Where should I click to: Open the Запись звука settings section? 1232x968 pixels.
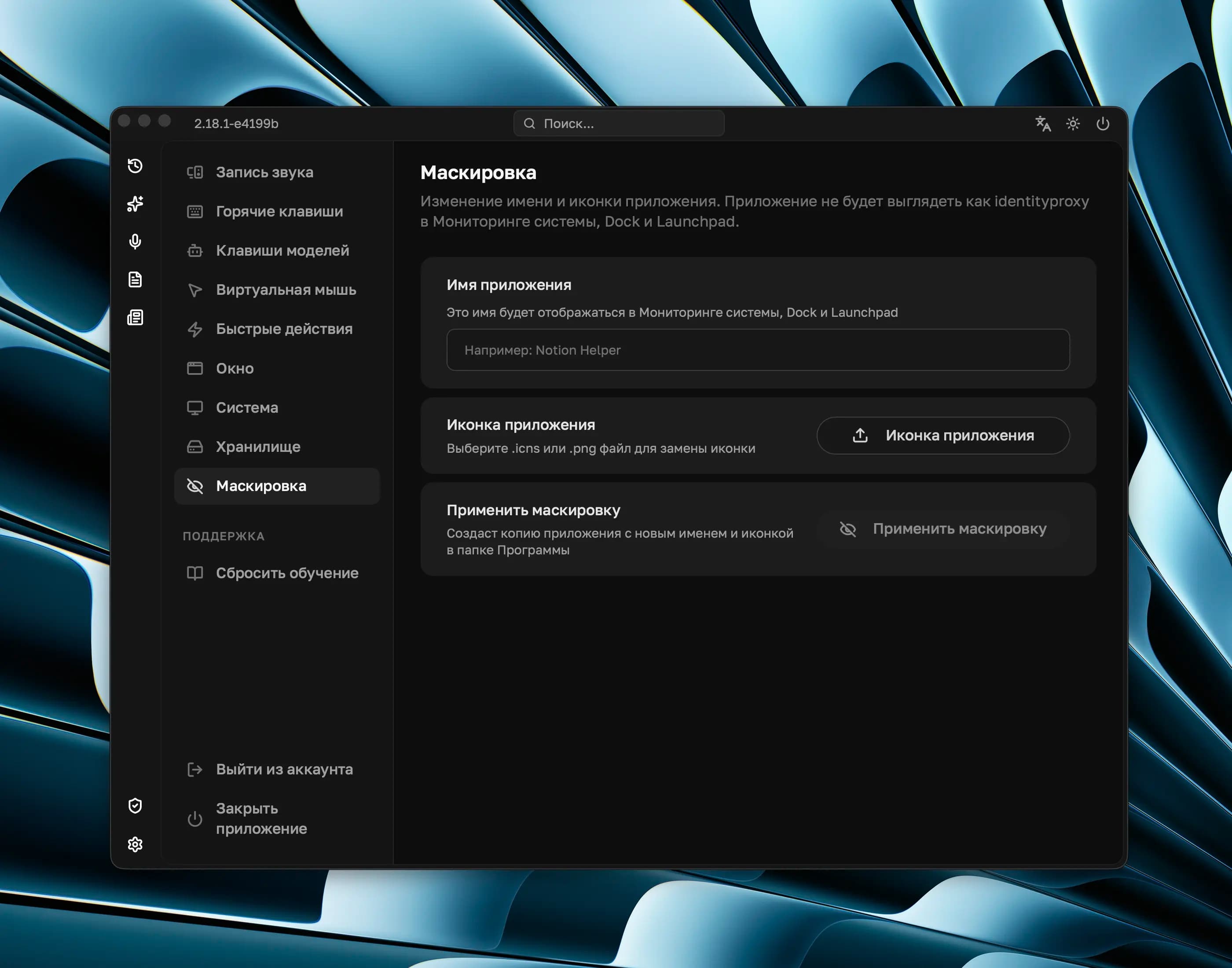tap(264, 172)
